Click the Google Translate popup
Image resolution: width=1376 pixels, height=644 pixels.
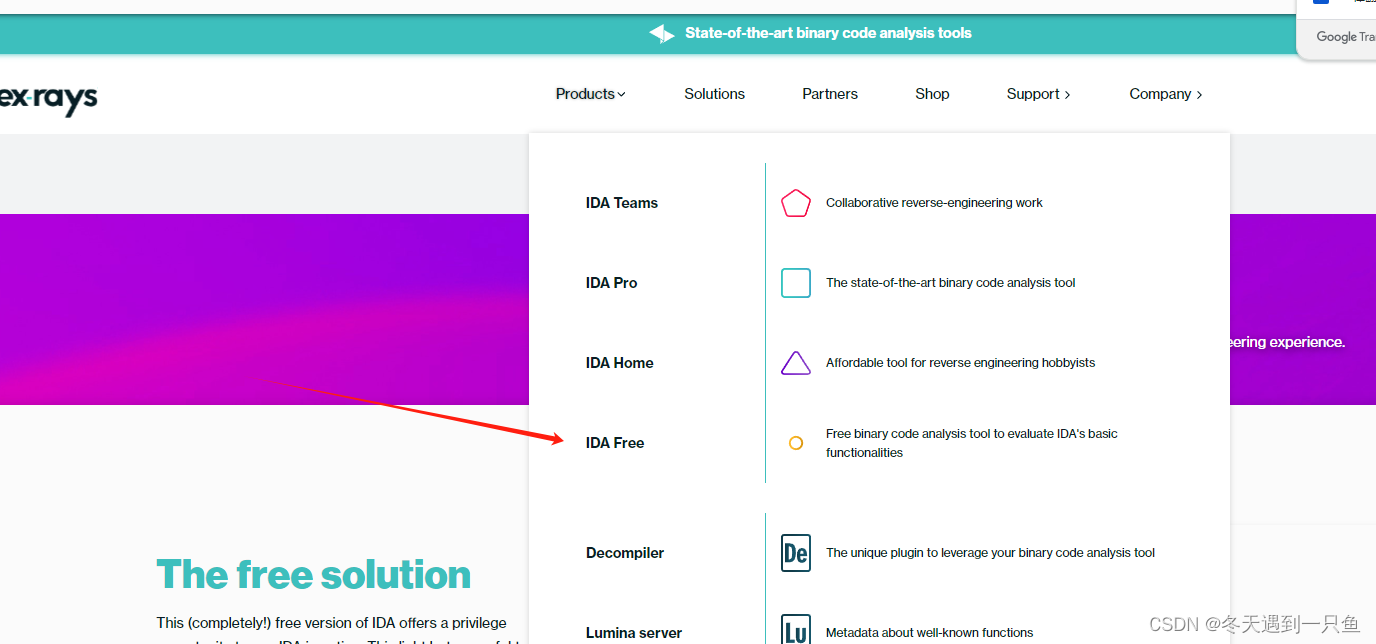(x=1337, y=30)
